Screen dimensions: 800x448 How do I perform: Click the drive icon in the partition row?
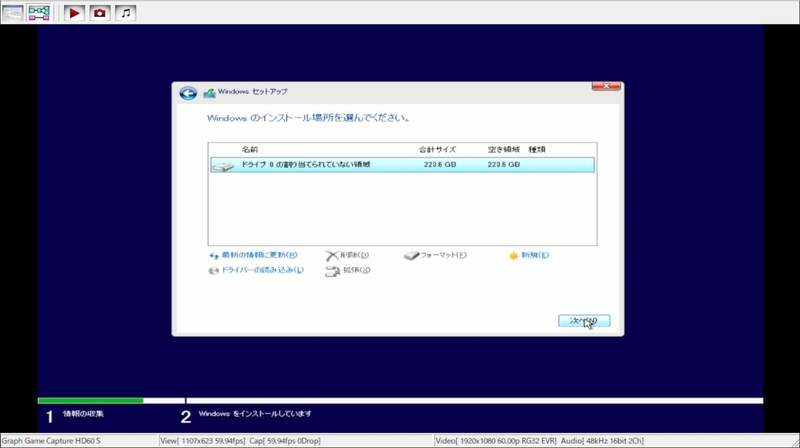[223, 166]
